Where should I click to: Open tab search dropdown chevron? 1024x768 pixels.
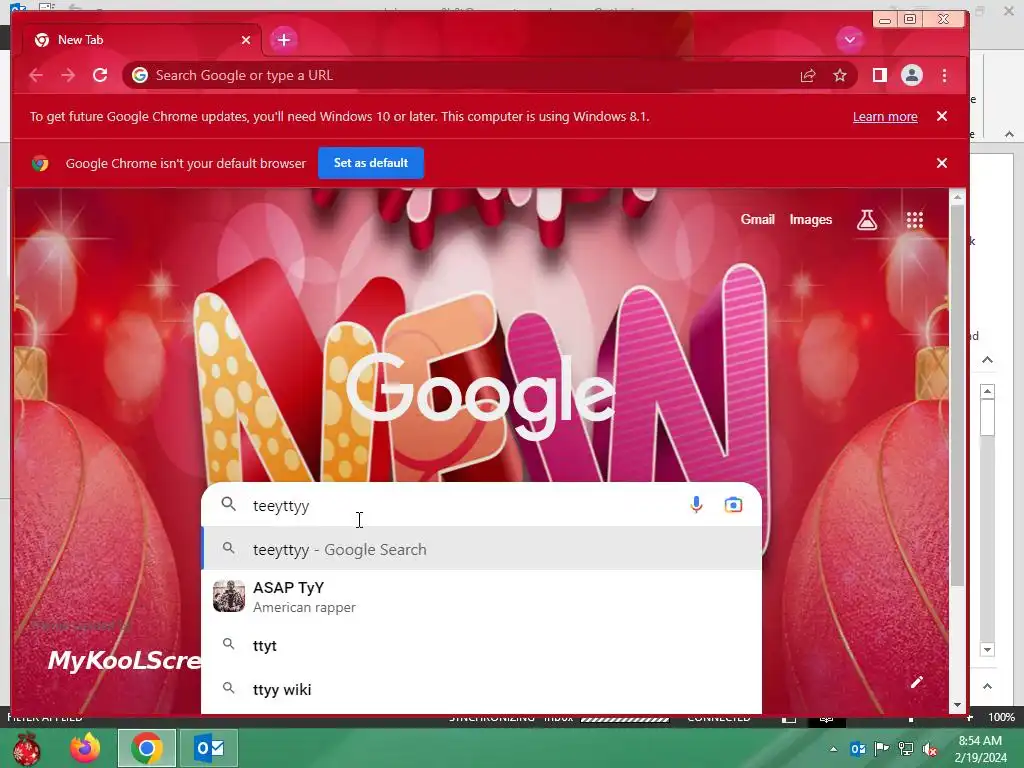[850, 40]
